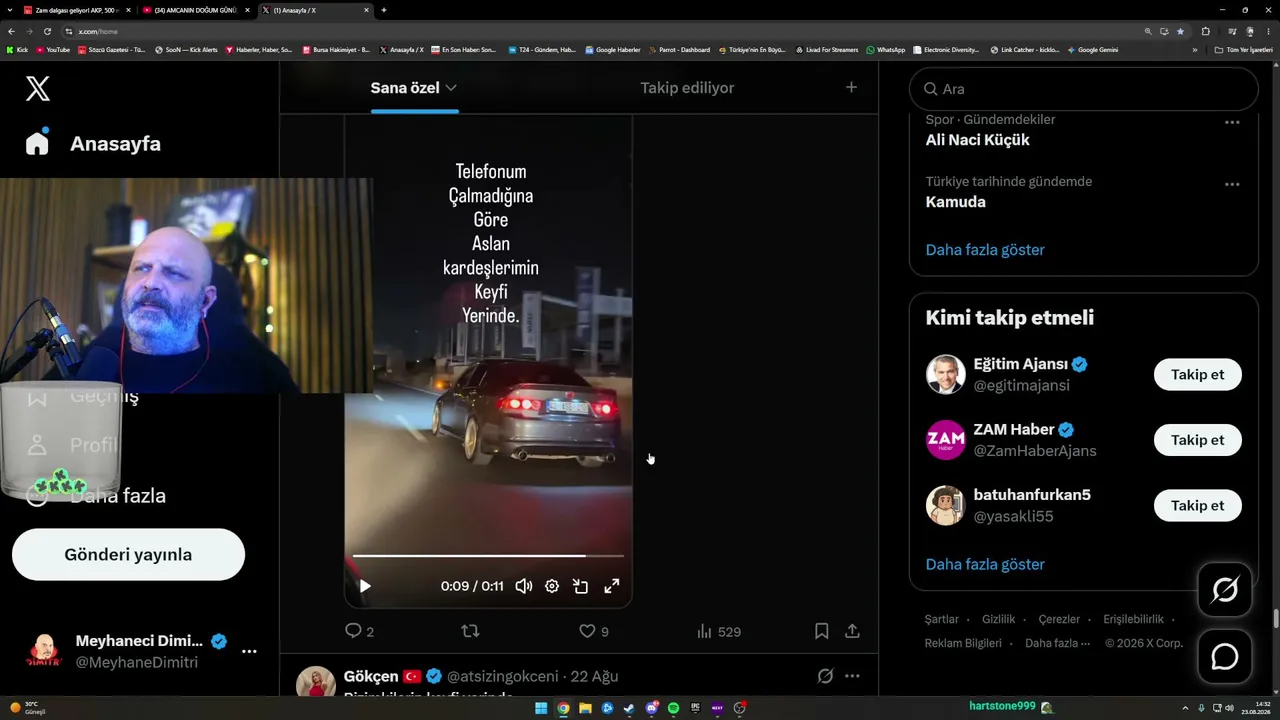Go back in the browser
This screenshot has width=1280, height=720.
pyautogui.click(x=11, y=31)
